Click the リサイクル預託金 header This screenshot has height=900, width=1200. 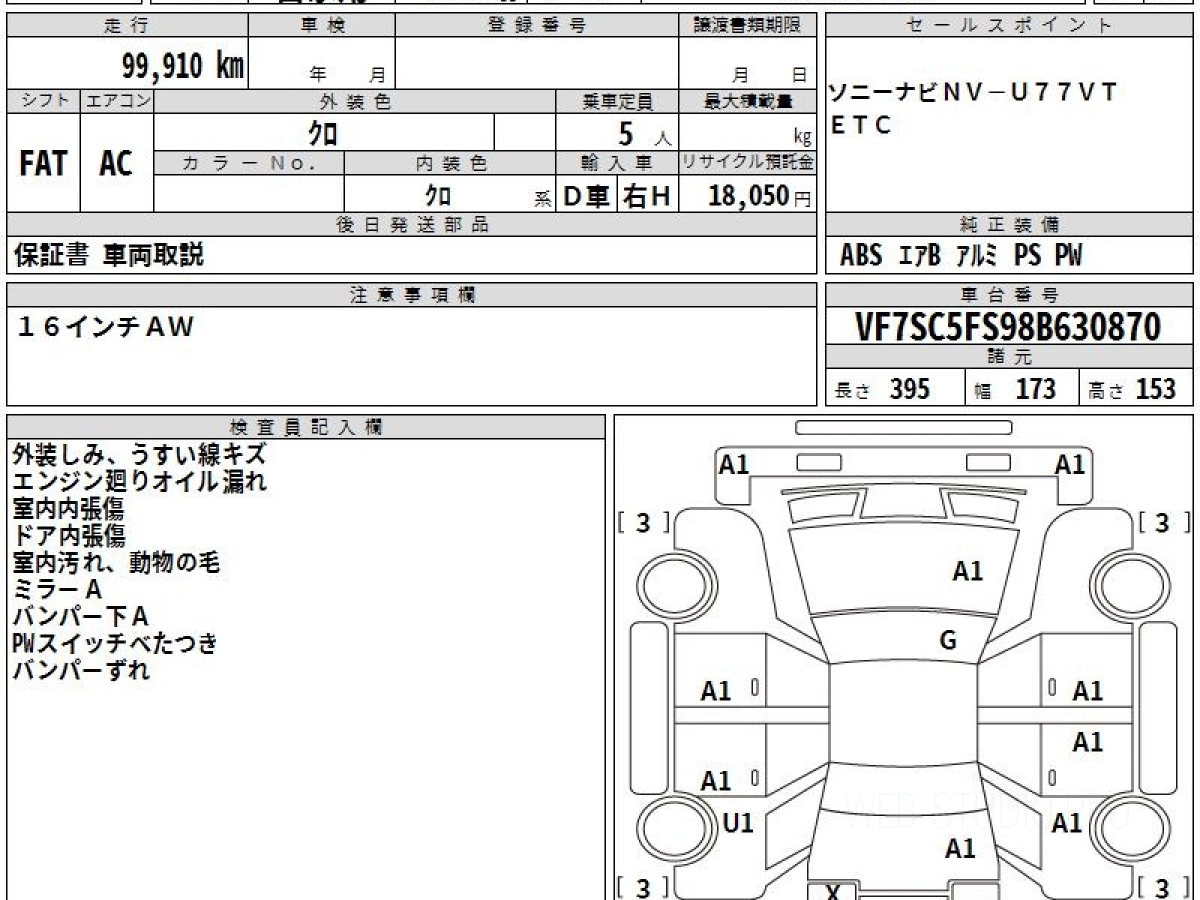point(748,162)
